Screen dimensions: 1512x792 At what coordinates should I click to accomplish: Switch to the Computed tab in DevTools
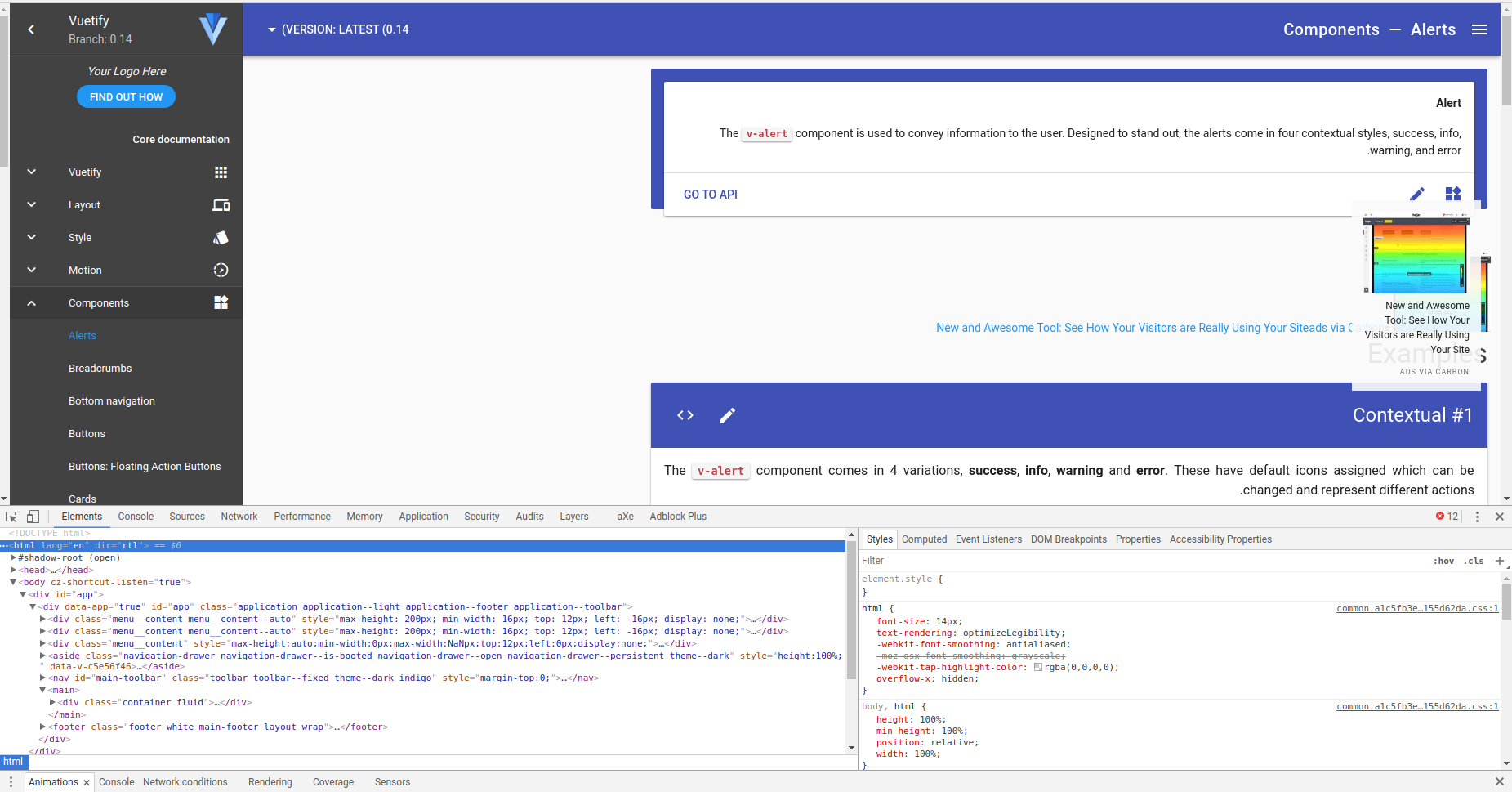click(x=924, y=539)
